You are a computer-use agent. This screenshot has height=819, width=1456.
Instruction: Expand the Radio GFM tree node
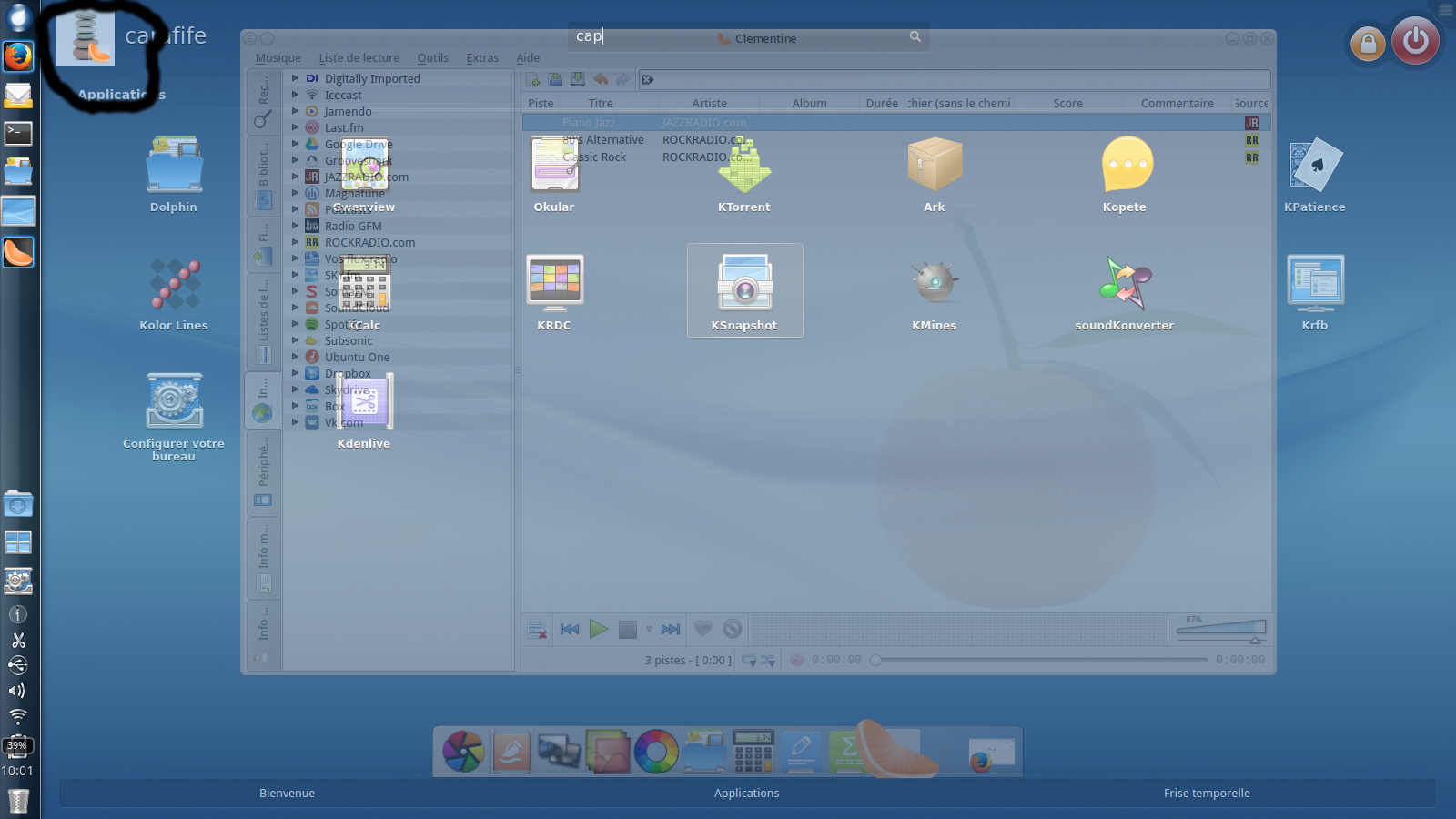pyautogui.click(x=295, y=226)
